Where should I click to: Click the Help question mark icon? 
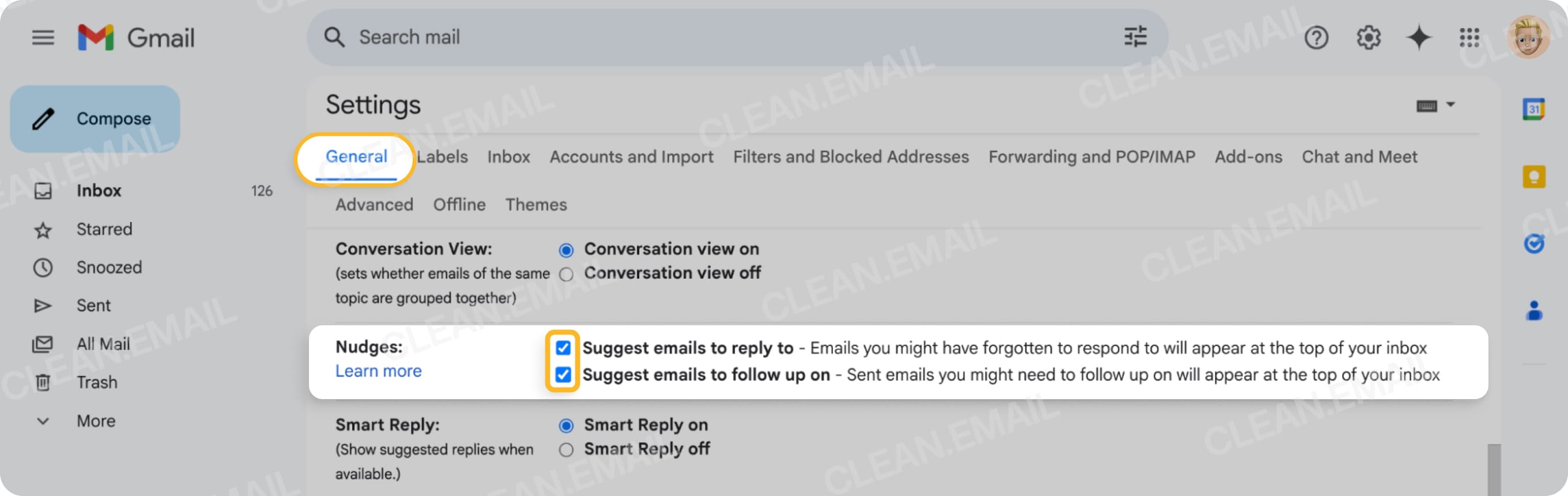(1317, 37)
